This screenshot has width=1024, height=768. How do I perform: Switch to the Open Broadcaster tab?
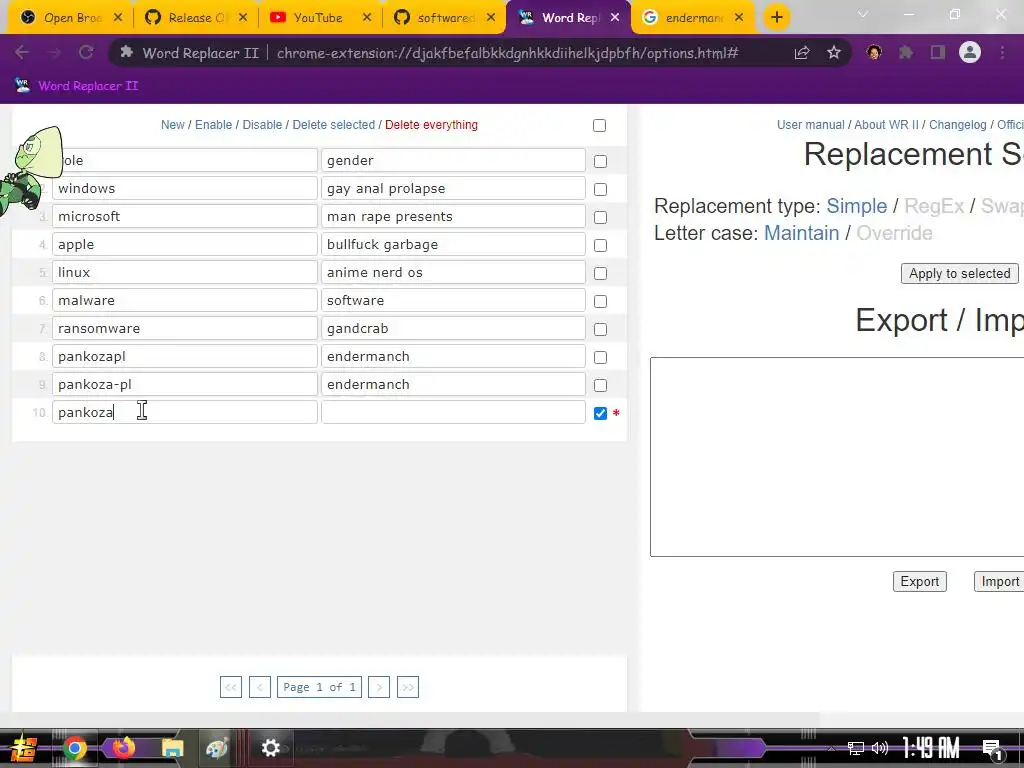[70, 18]
